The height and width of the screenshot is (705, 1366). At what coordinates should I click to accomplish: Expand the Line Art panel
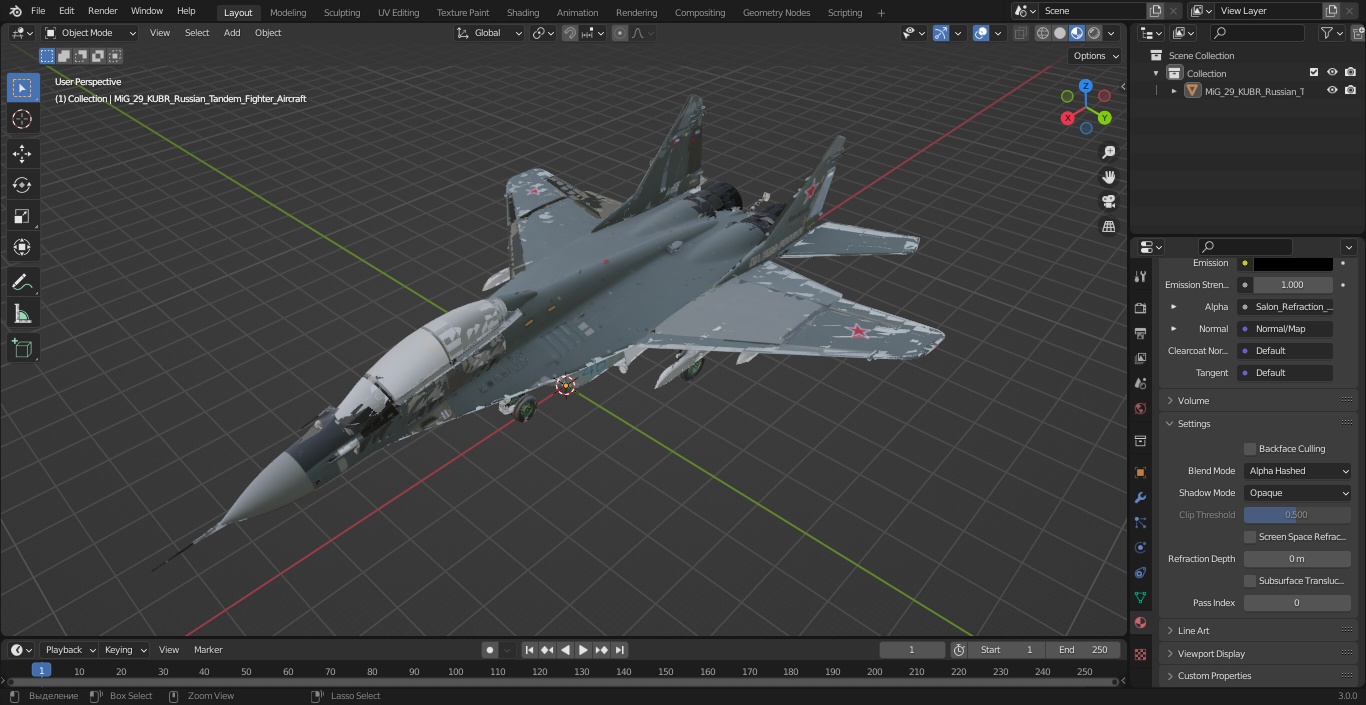[1193, 631]
